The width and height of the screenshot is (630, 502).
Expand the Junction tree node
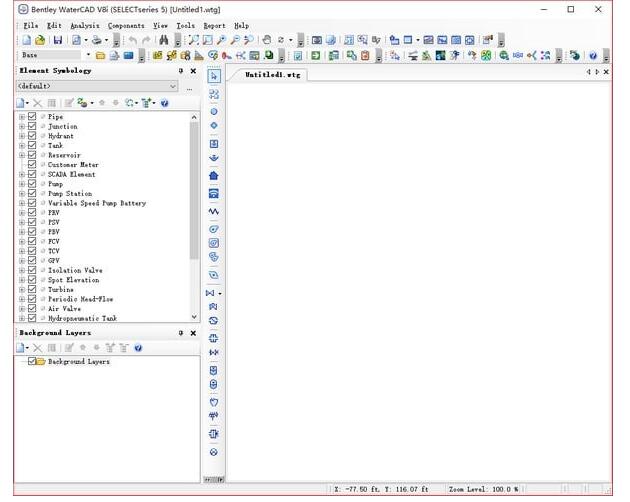[21, 127]
